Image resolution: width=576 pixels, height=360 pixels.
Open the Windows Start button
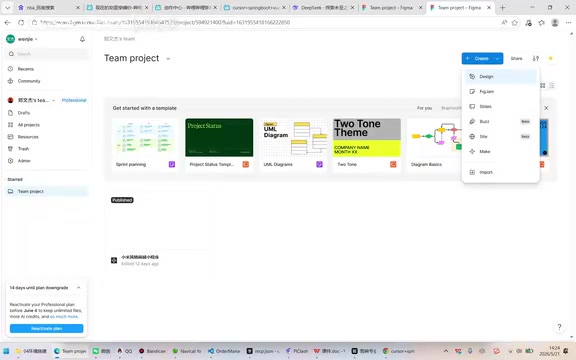point(6,351)
